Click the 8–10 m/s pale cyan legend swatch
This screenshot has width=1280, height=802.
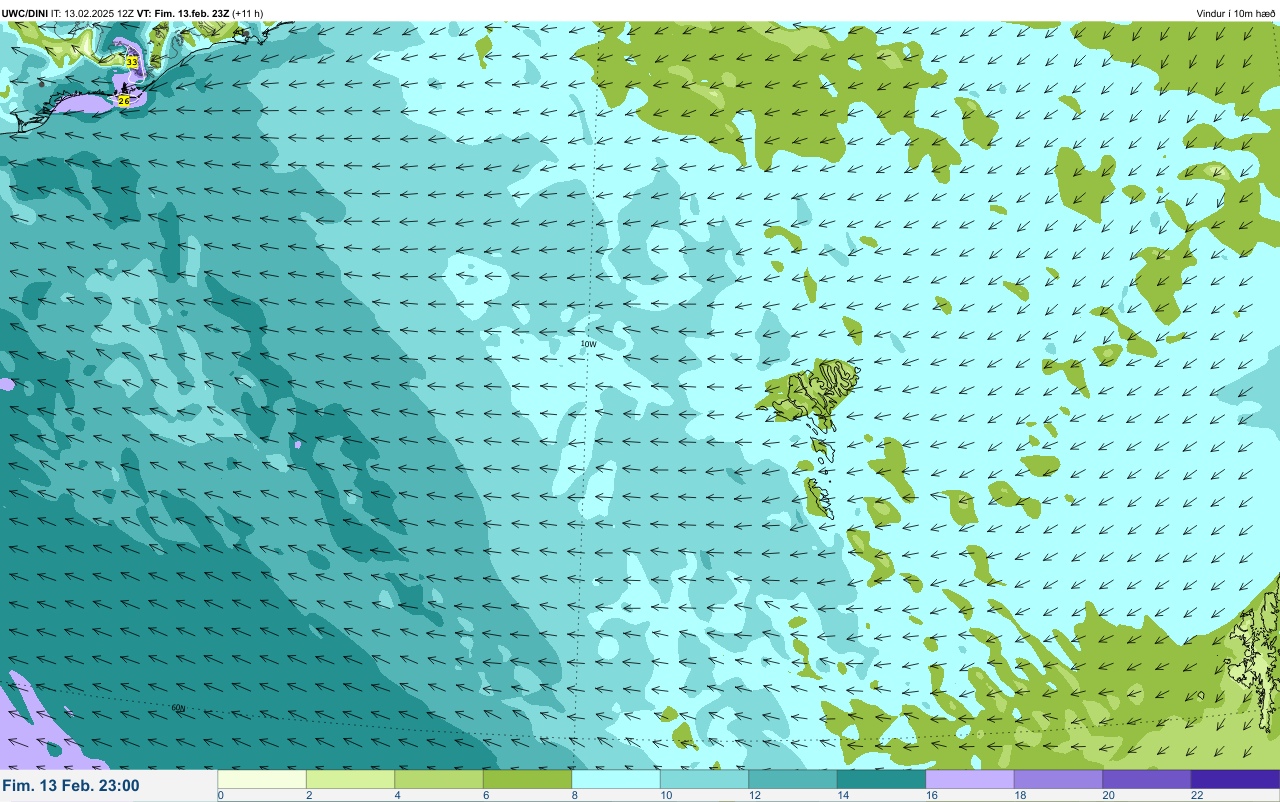click(616, 779)
